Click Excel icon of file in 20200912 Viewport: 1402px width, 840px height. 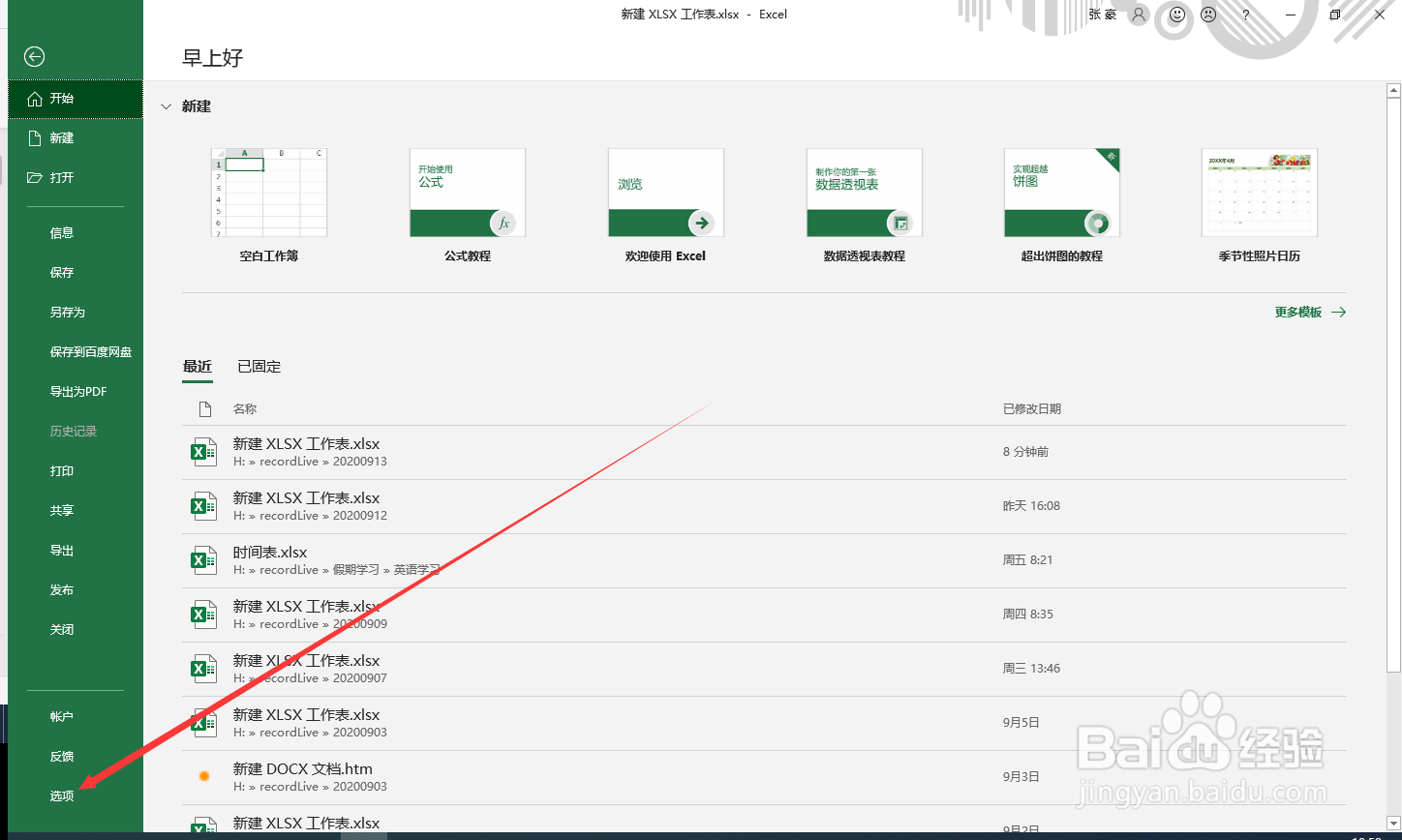point(203,506)
